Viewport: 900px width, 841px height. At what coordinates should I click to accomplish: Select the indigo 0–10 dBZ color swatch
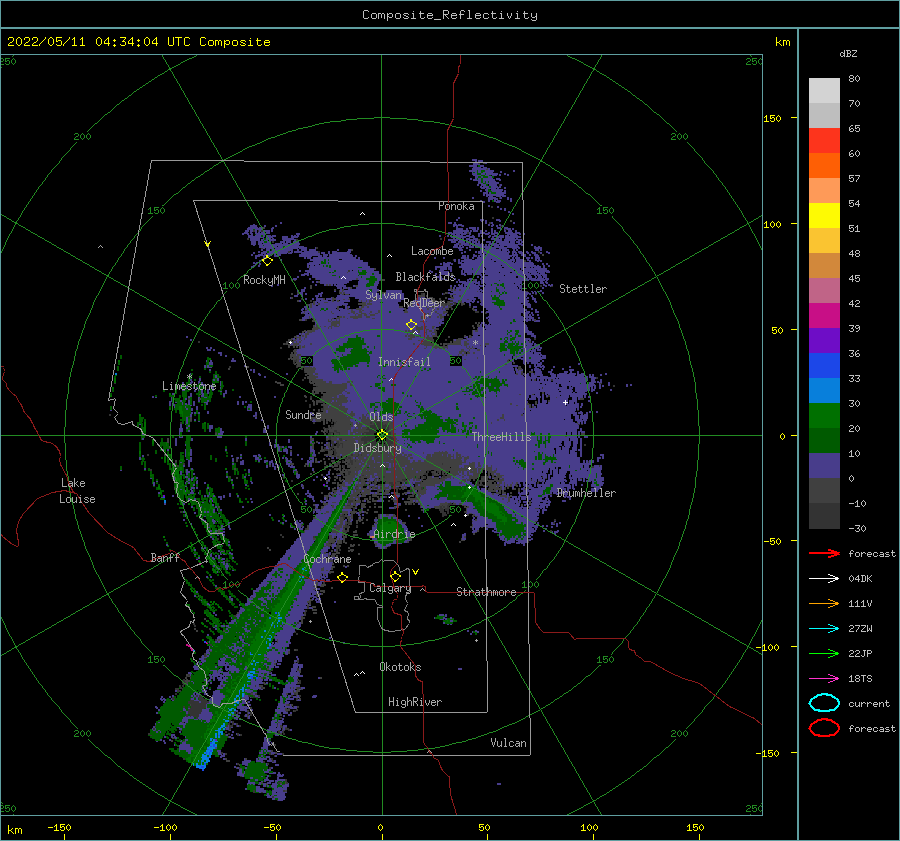click(x=824, y=466)
